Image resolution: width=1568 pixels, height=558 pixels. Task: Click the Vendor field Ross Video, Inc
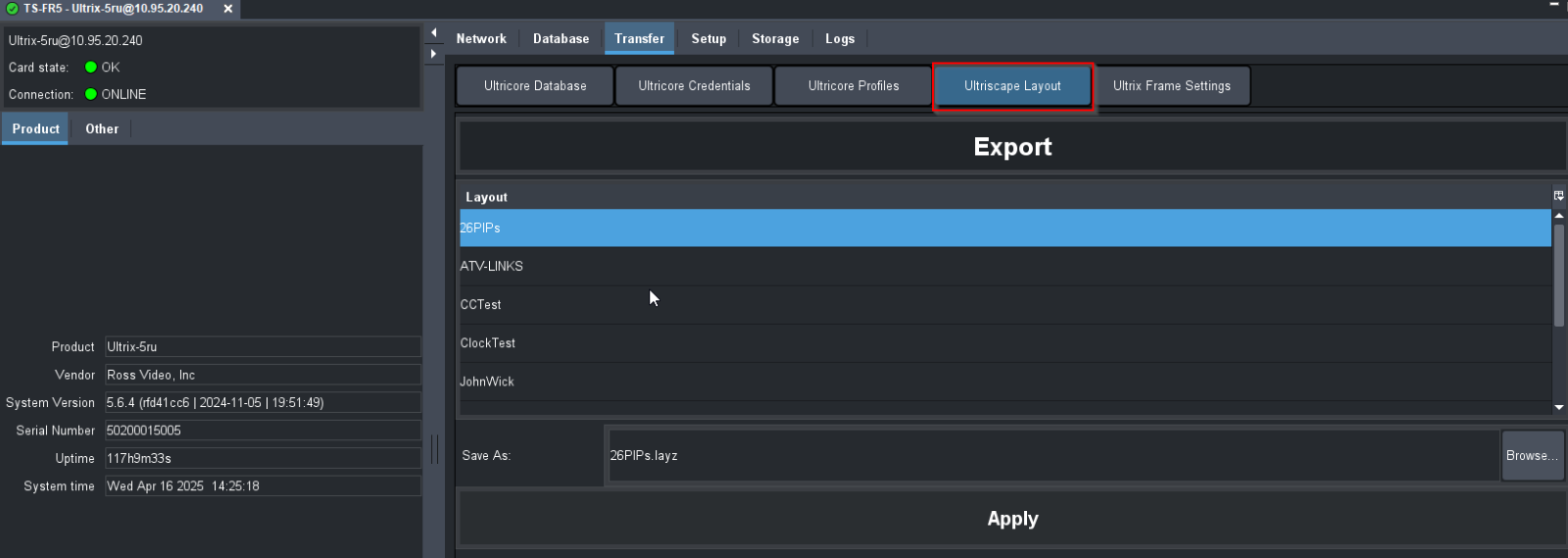pos(263,375)
